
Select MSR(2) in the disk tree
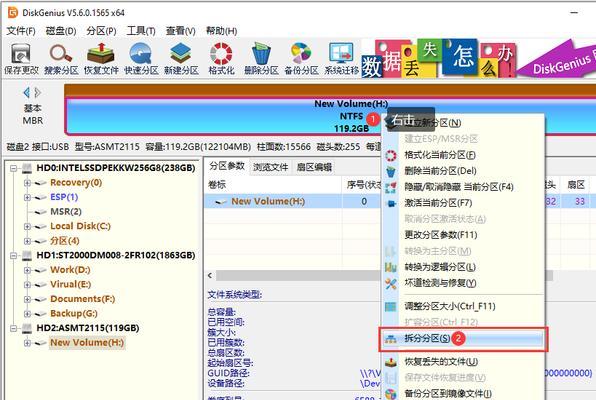coord(66,212)
